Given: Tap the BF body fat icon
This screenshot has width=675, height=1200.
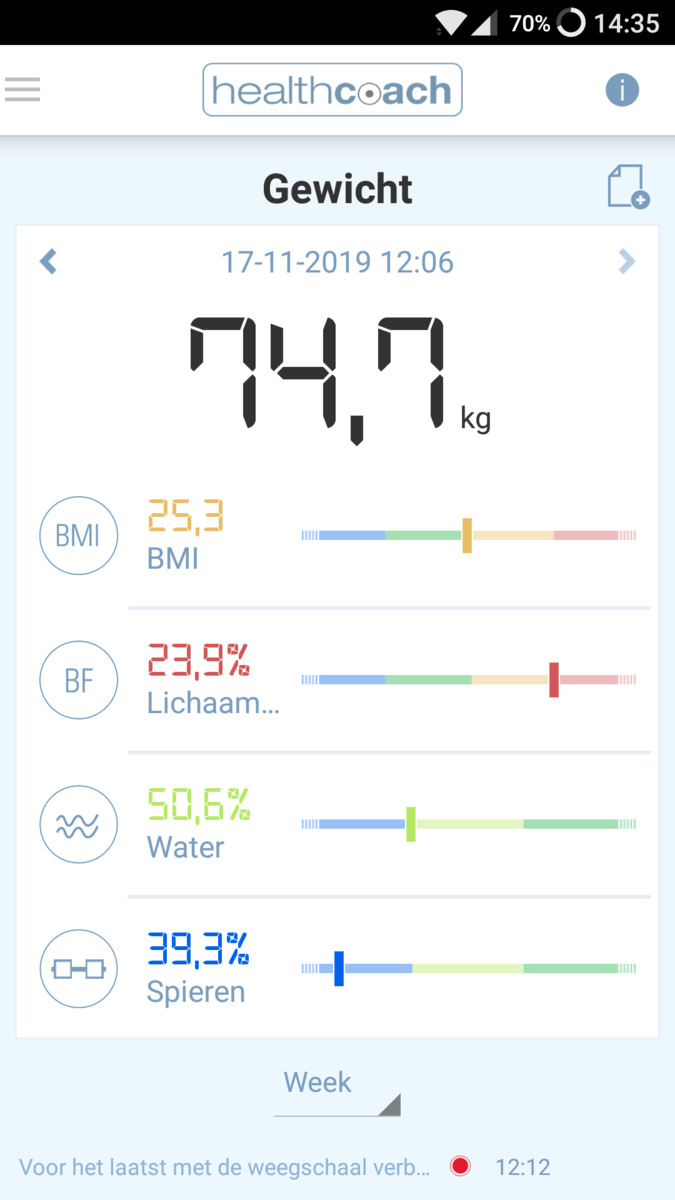Looking at the screenshot, I should pyautogui.click(x=78, y=680).
